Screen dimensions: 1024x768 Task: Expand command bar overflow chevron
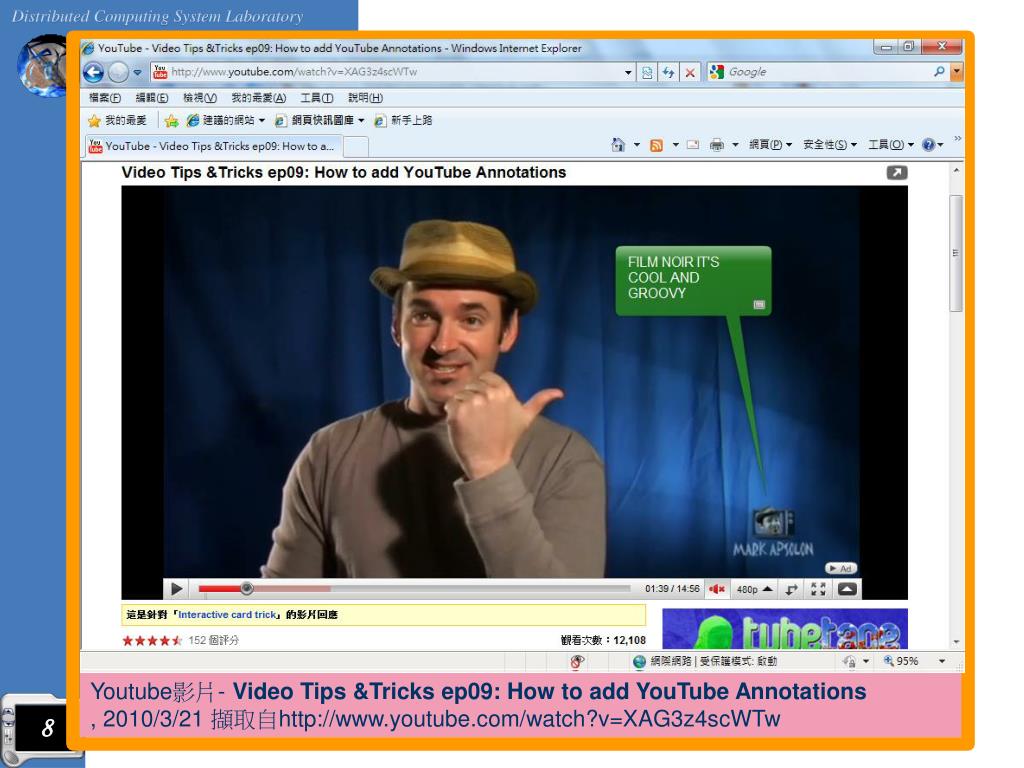[957, 138]
